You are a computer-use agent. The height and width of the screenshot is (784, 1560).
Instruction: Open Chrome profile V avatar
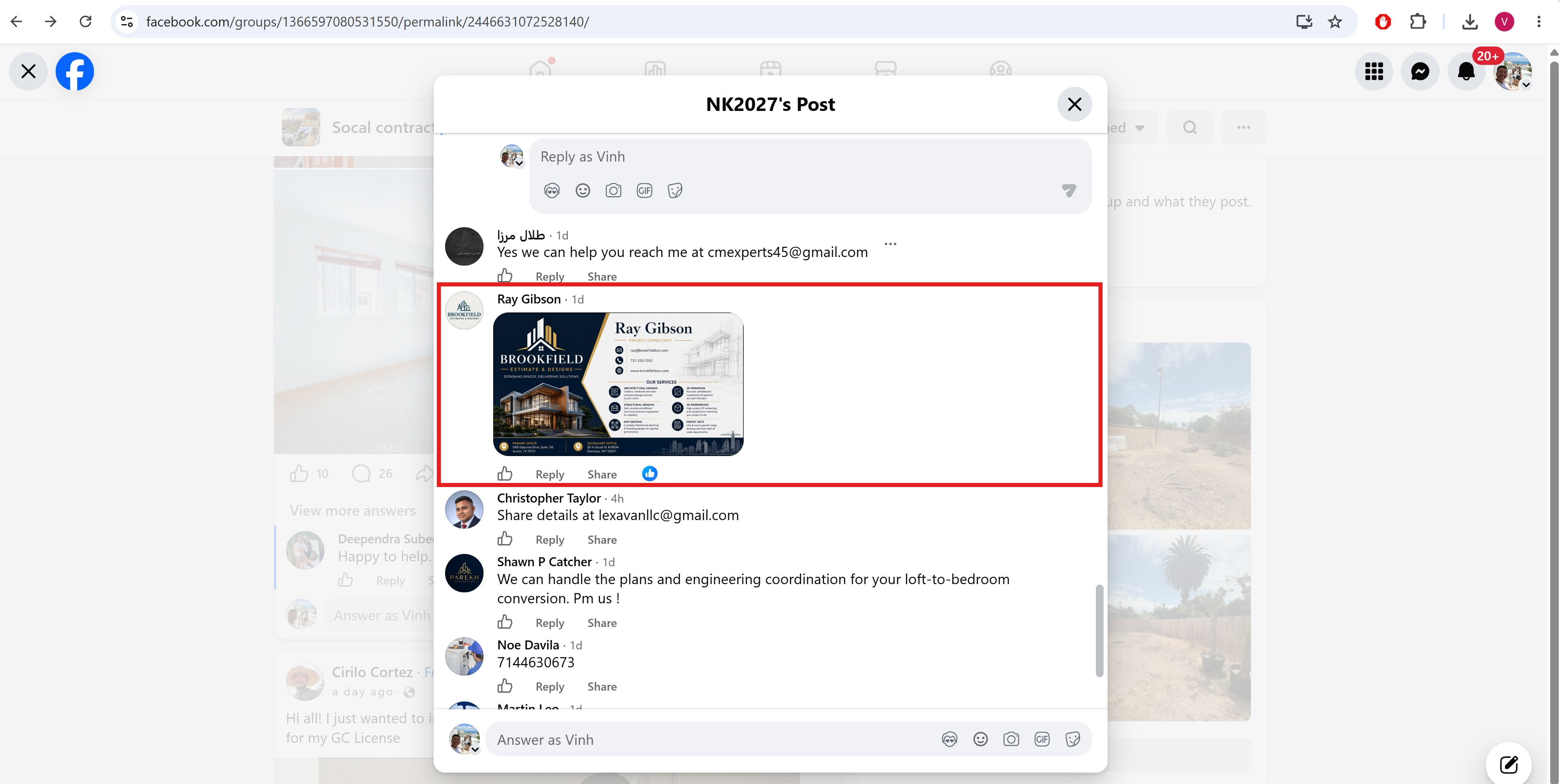click(x=1504, y=22)
